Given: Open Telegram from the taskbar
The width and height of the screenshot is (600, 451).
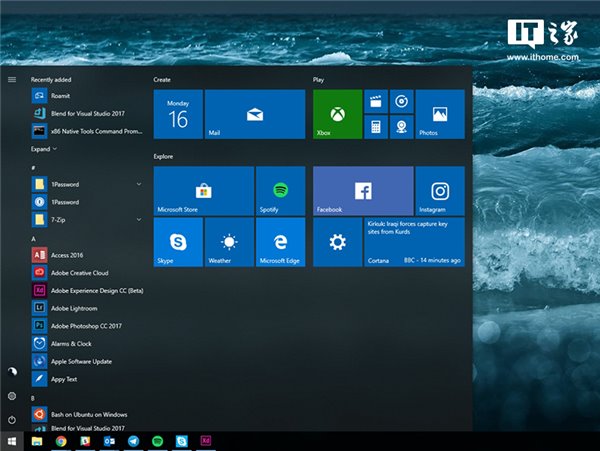Looking at the screenshot, I should point(134,441).
